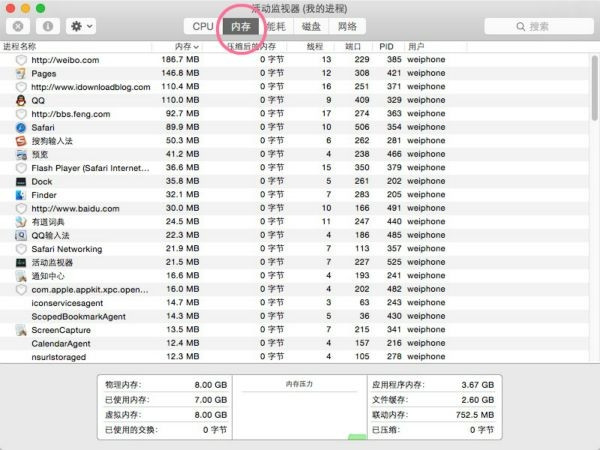Click the 146.8 MB memory value
The height and width of the screenshot is (450, 600).
click(x=180, y=73)
